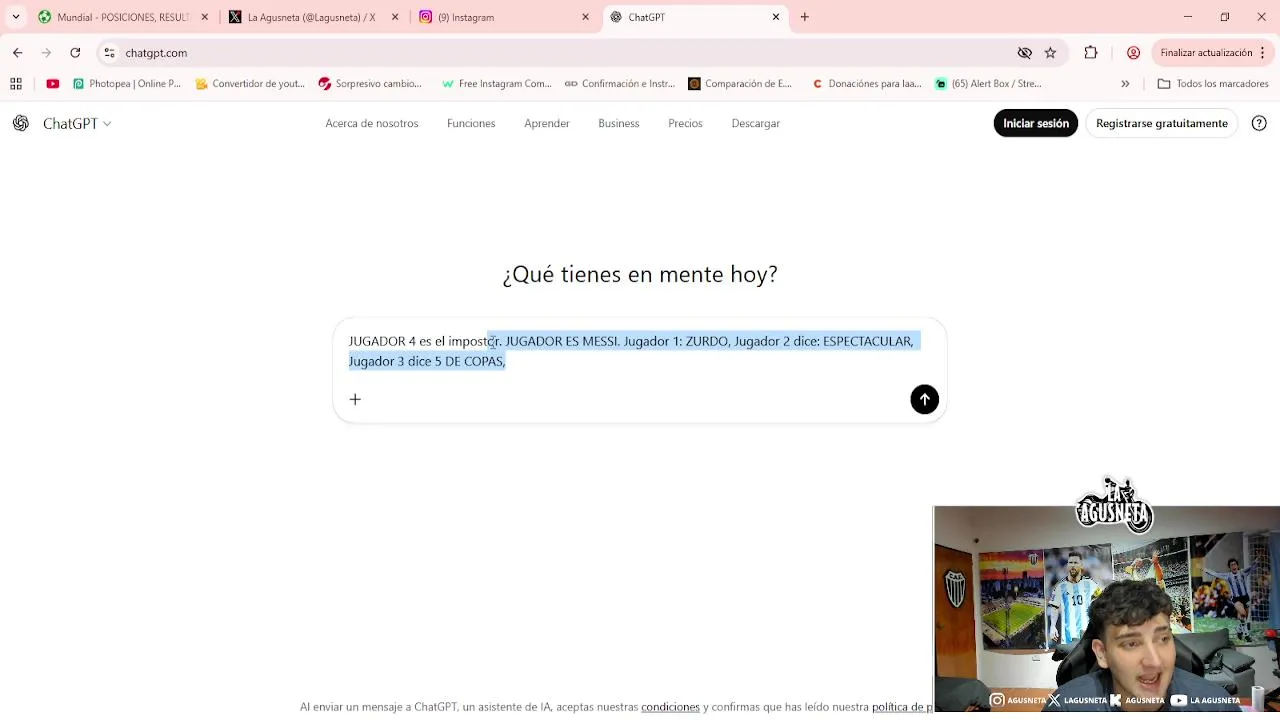Close the ChatGPT tab
The height and width of the screenshot is (720, 1280).
click(x=775, y=17)
